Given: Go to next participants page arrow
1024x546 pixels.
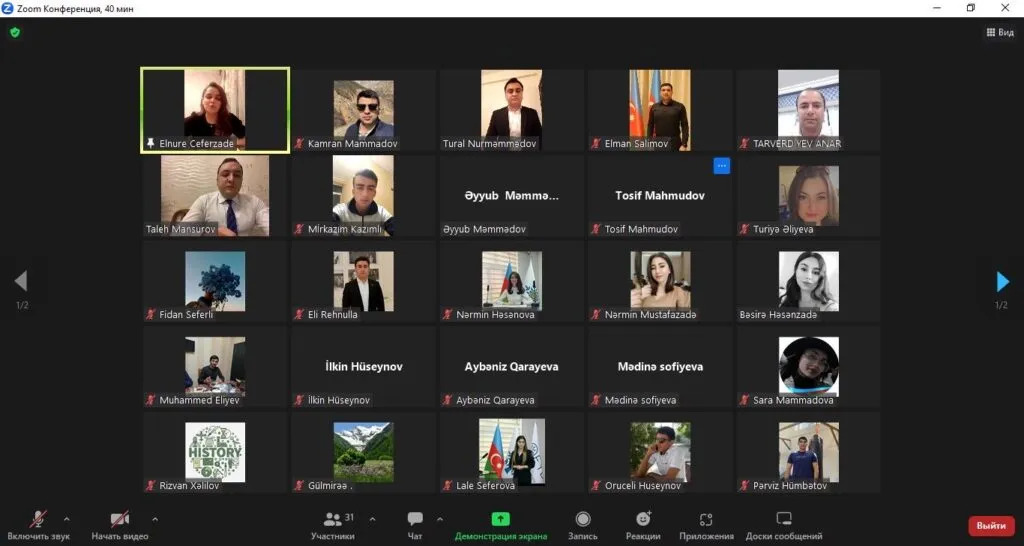Looking at the screenshot, I should [x=1002, y=281].
